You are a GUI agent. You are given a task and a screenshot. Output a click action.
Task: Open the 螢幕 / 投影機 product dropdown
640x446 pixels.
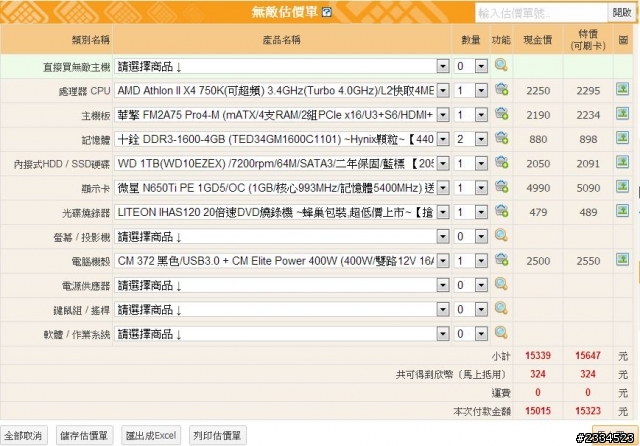tap(282, 236)
